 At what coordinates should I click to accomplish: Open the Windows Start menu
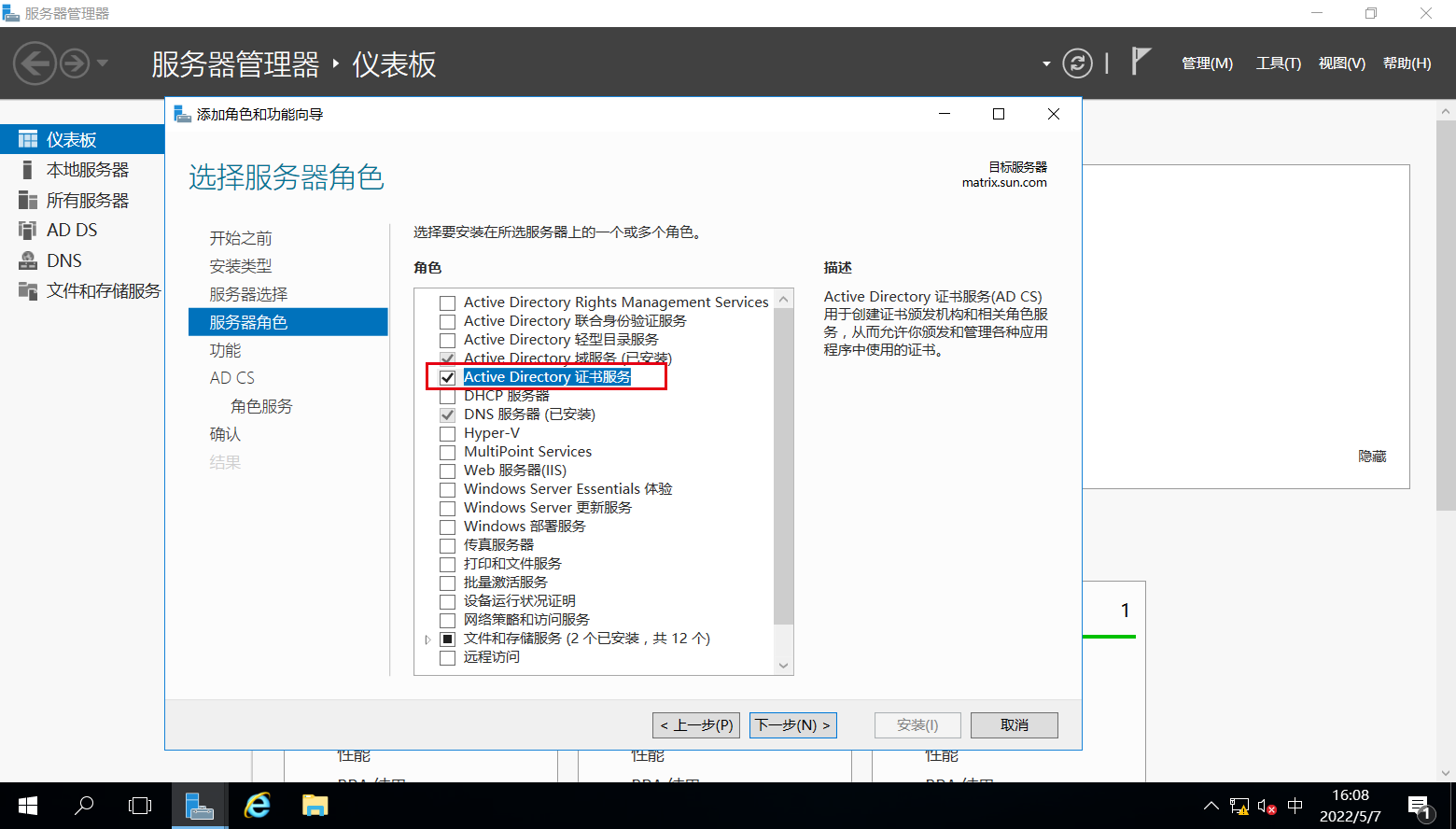(x=27, y=806)
